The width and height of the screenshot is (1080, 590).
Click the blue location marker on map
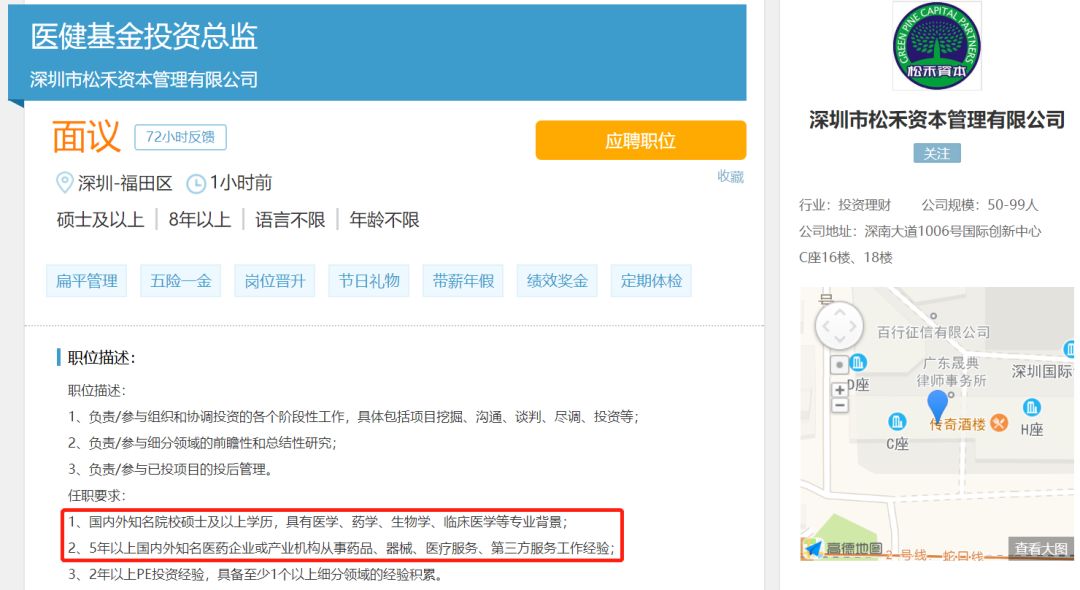pyautogui.click(x=937, y=404)
